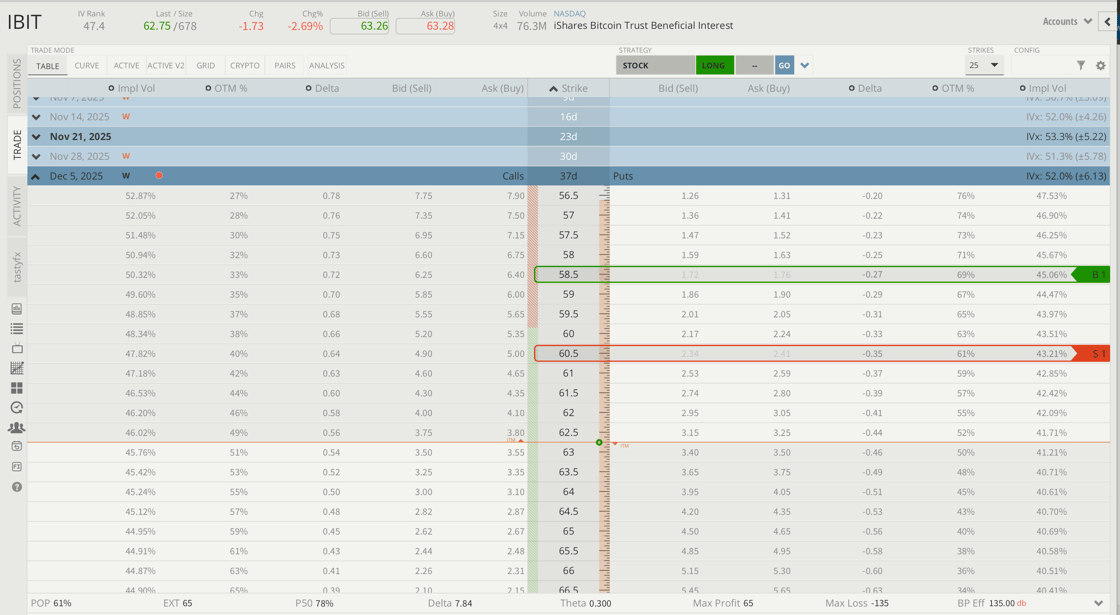Collapse the Dec 5, 2025 expiration
The width and height of the screenshot is (1120, 615).
[36, 176]
